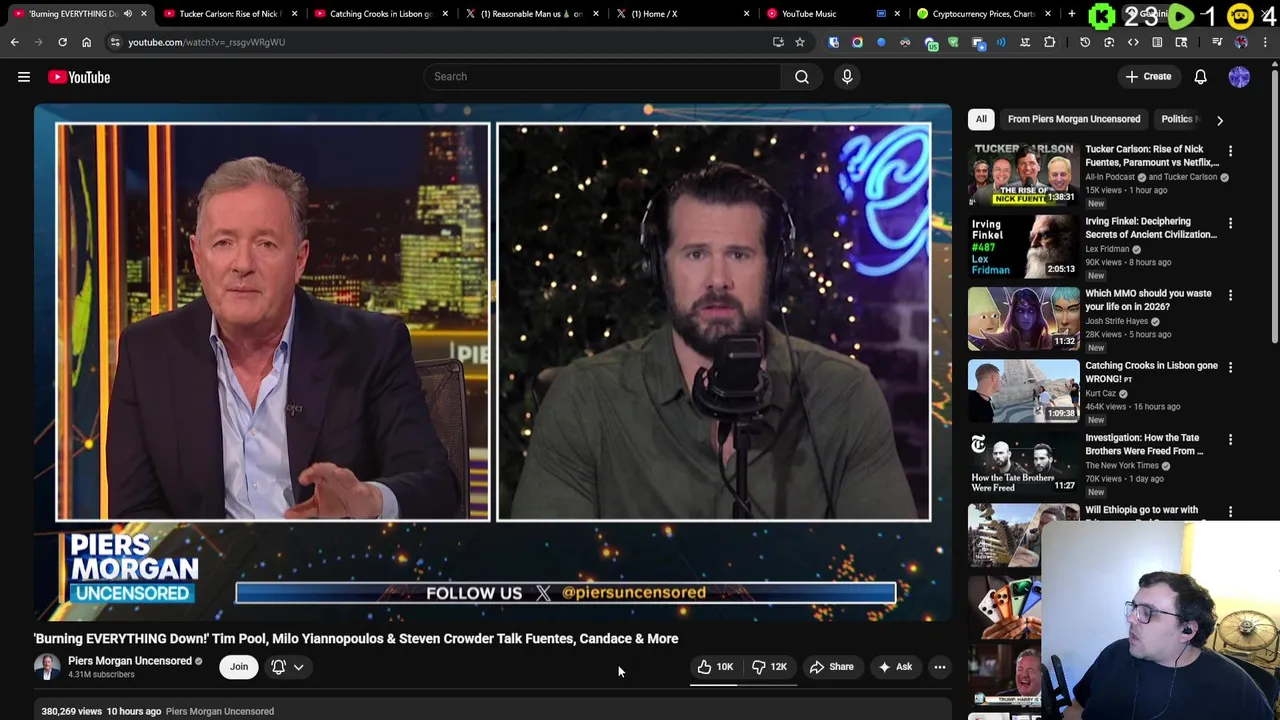Mute the Burning EVERYTHING tab audio
Screen dimensions: 1280x720
coord(128,14)
